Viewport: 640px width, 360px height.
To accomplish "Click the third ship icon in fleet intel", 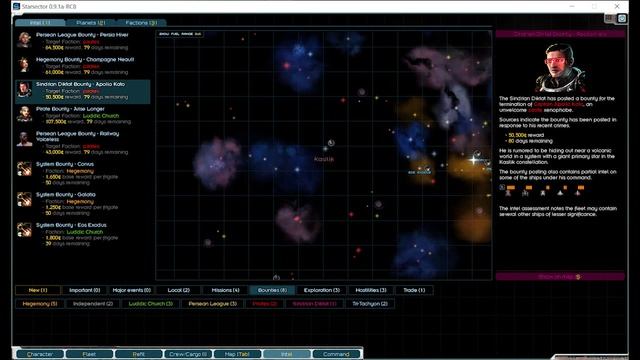I will click(x=543, y=192).
